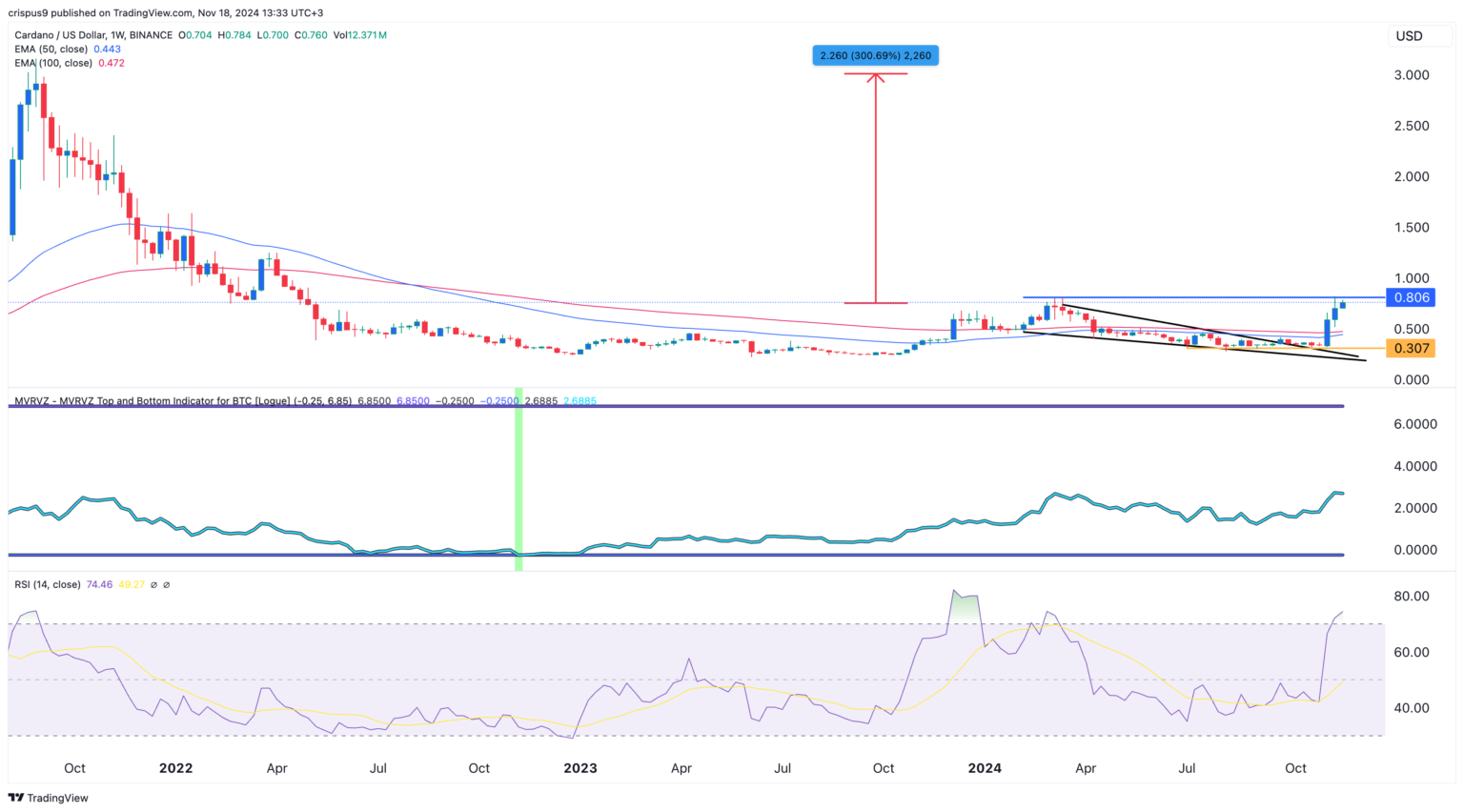Screen dimensions: 1464x812
Task: Click the green vertical highlight band
Action: tap(518, 477)
